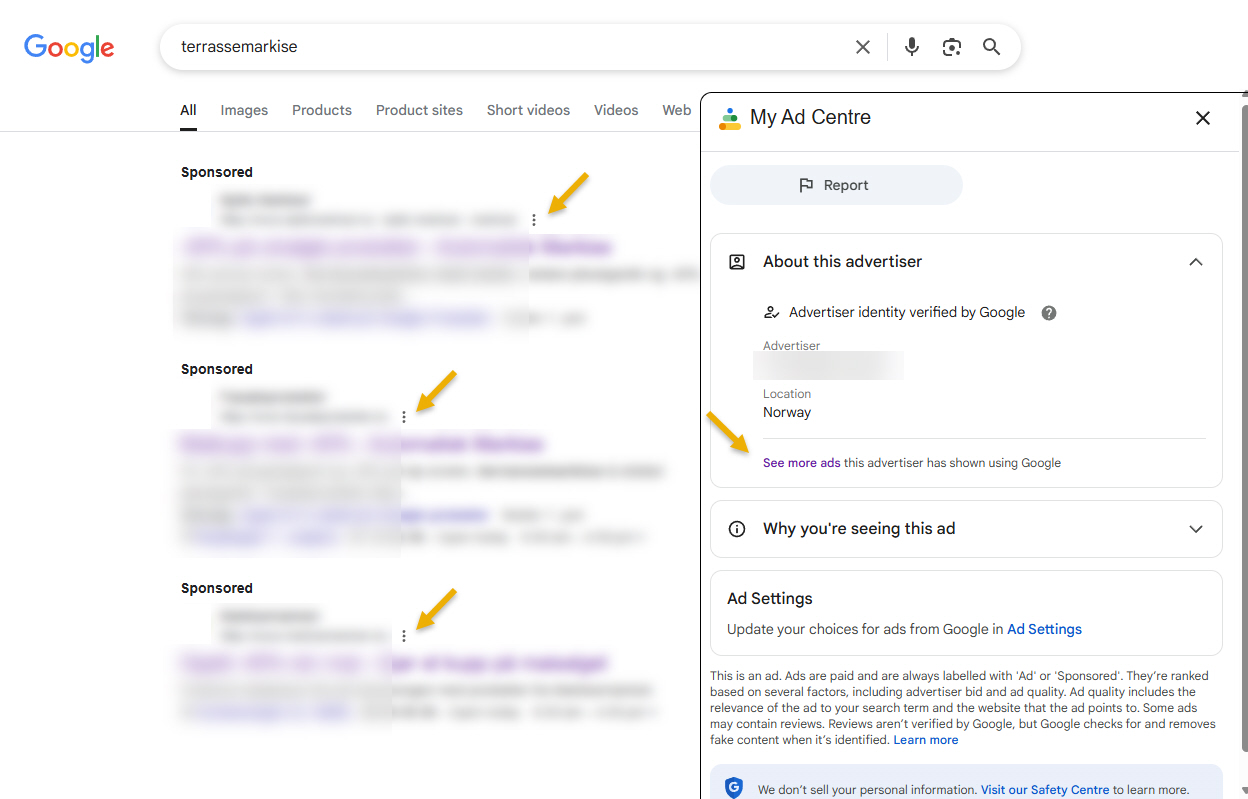Open the Short videos tab
This screenshot has height=799, width=1248.
point(528,110)
